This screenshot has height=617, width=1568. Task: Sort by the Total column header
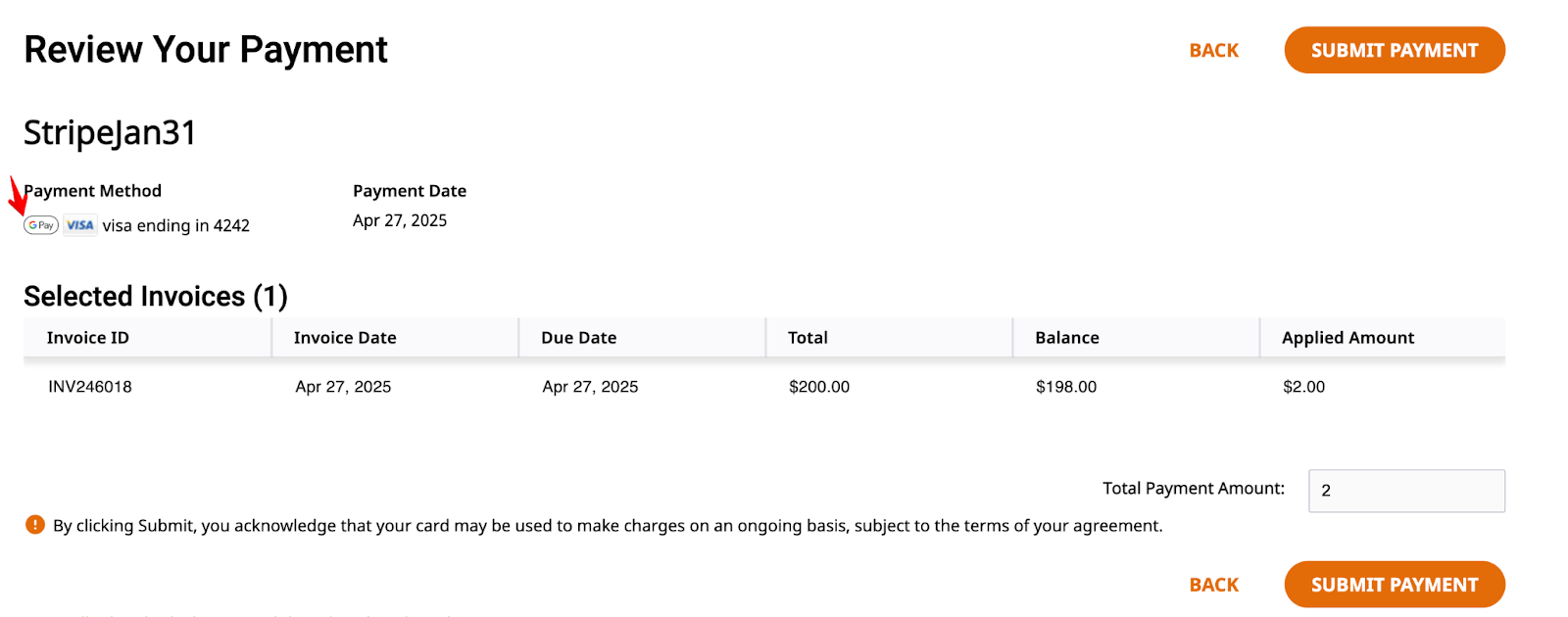(x=808, y=338)
